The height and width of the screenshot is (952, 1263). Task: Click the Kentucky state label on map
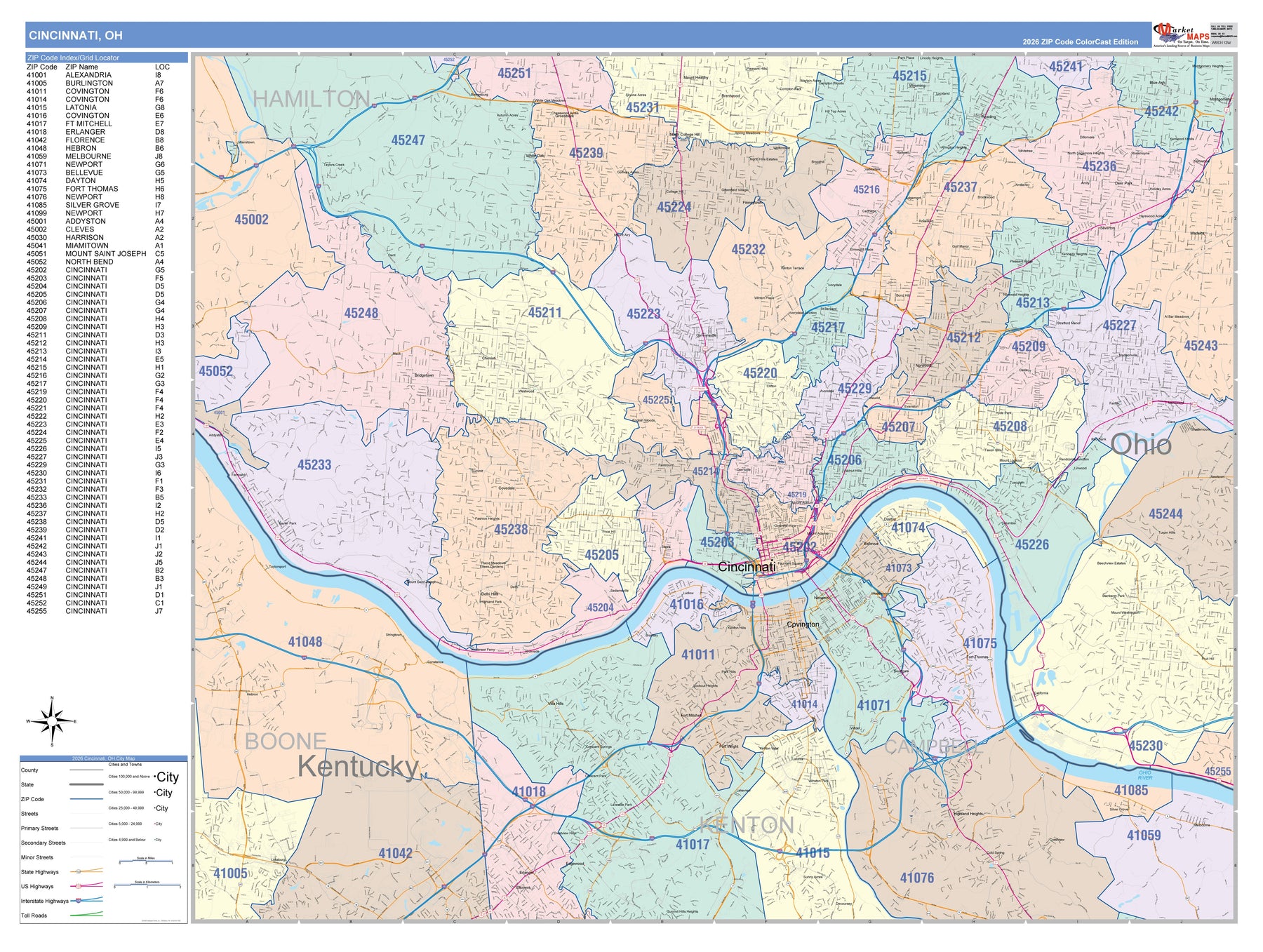click(x=357, y=767)
